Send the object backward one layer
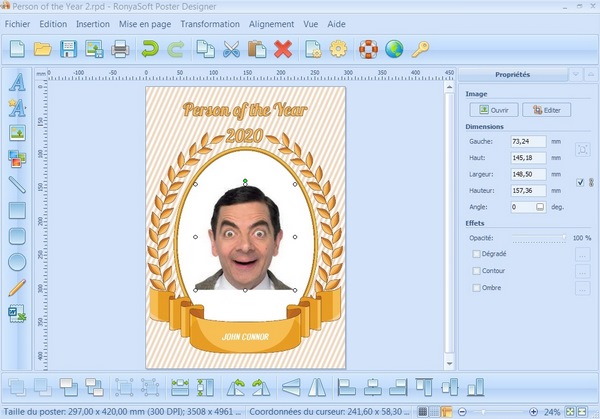The image size is (600, 419). click(x=68, y=387)
